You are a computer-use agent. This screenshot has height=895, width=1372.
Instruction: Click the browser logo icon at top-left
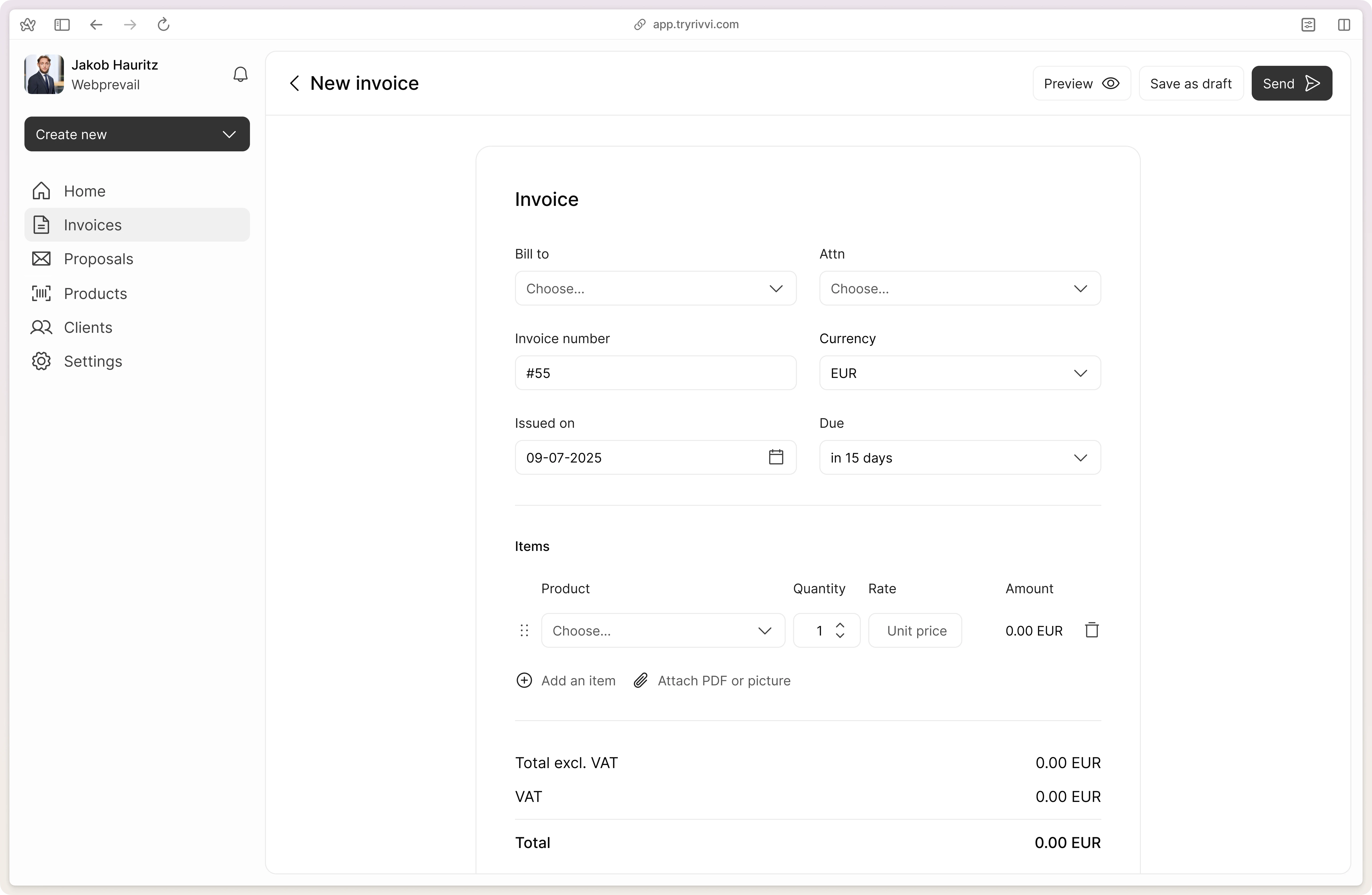(28, 25)
